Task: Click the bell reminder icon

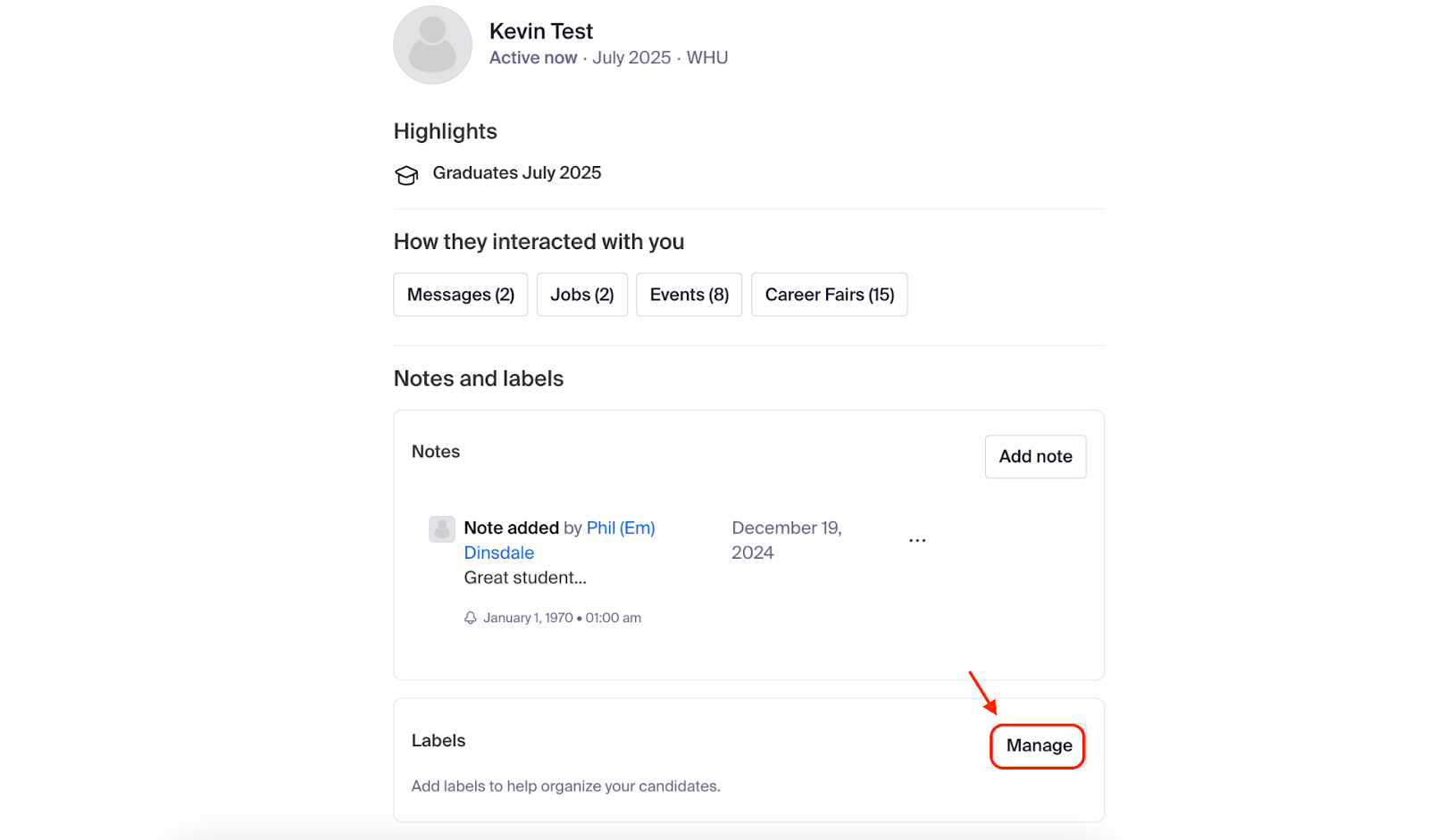Action: click(470, 618)
